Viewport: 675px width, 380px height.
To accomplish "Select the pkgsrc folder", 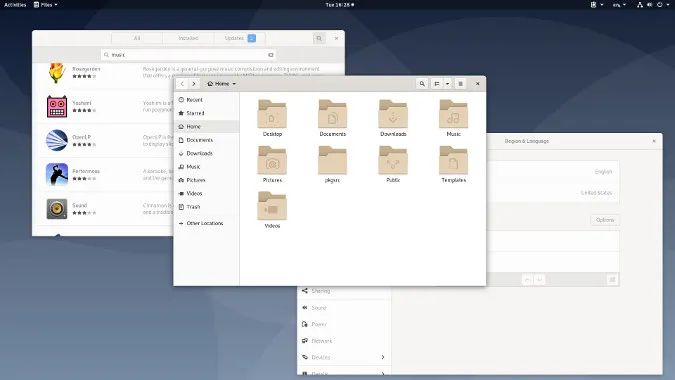I will click(332, 164).
